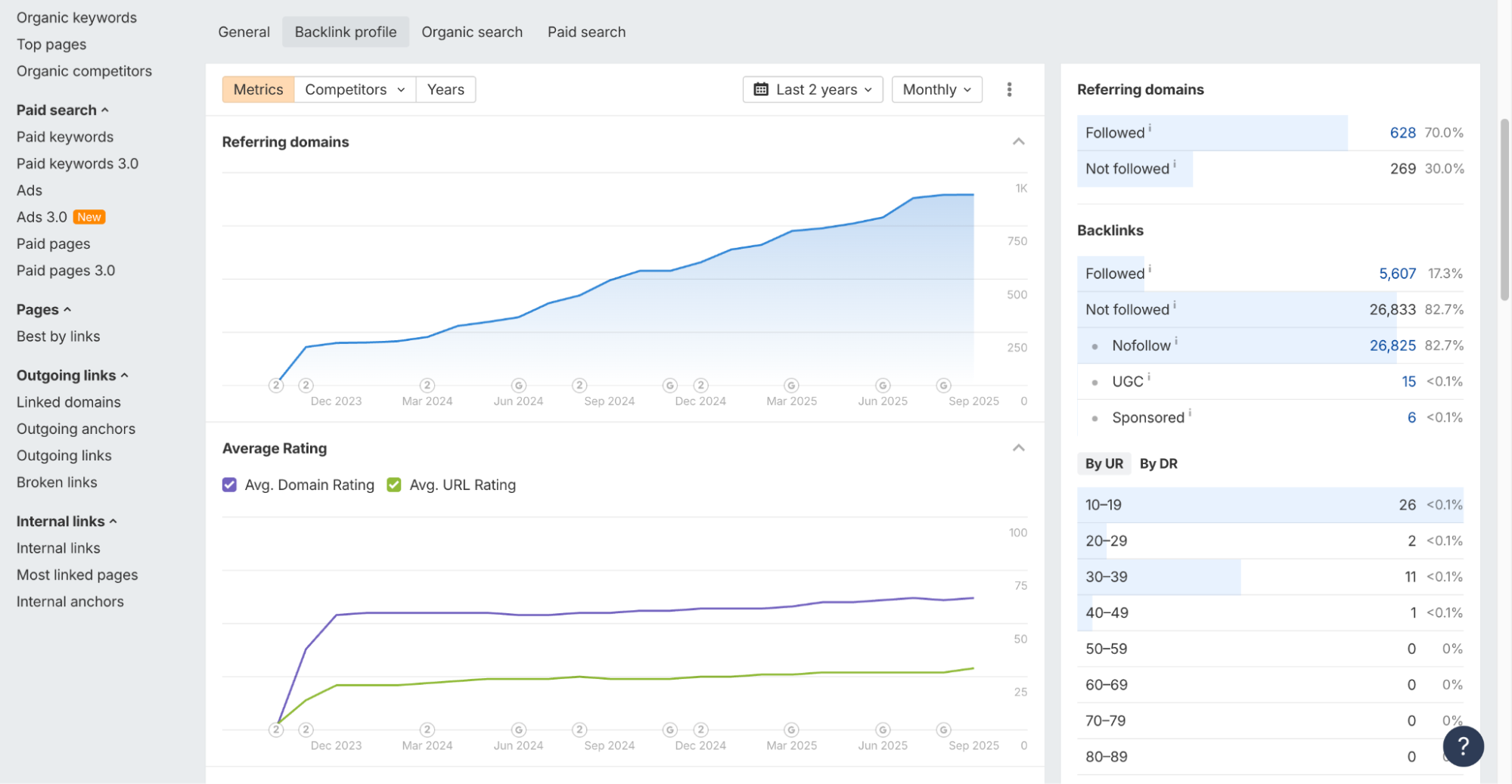Switch to the By DR view
Screen dimensions: 1512x784
tap(1158, 463)
